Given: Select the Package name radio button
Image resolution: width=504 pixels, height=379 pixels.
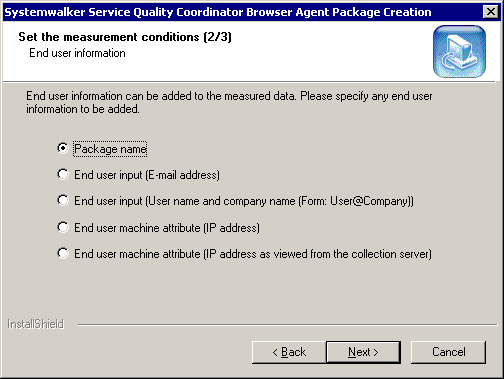Looking at the screenshot, I should 63,148.
